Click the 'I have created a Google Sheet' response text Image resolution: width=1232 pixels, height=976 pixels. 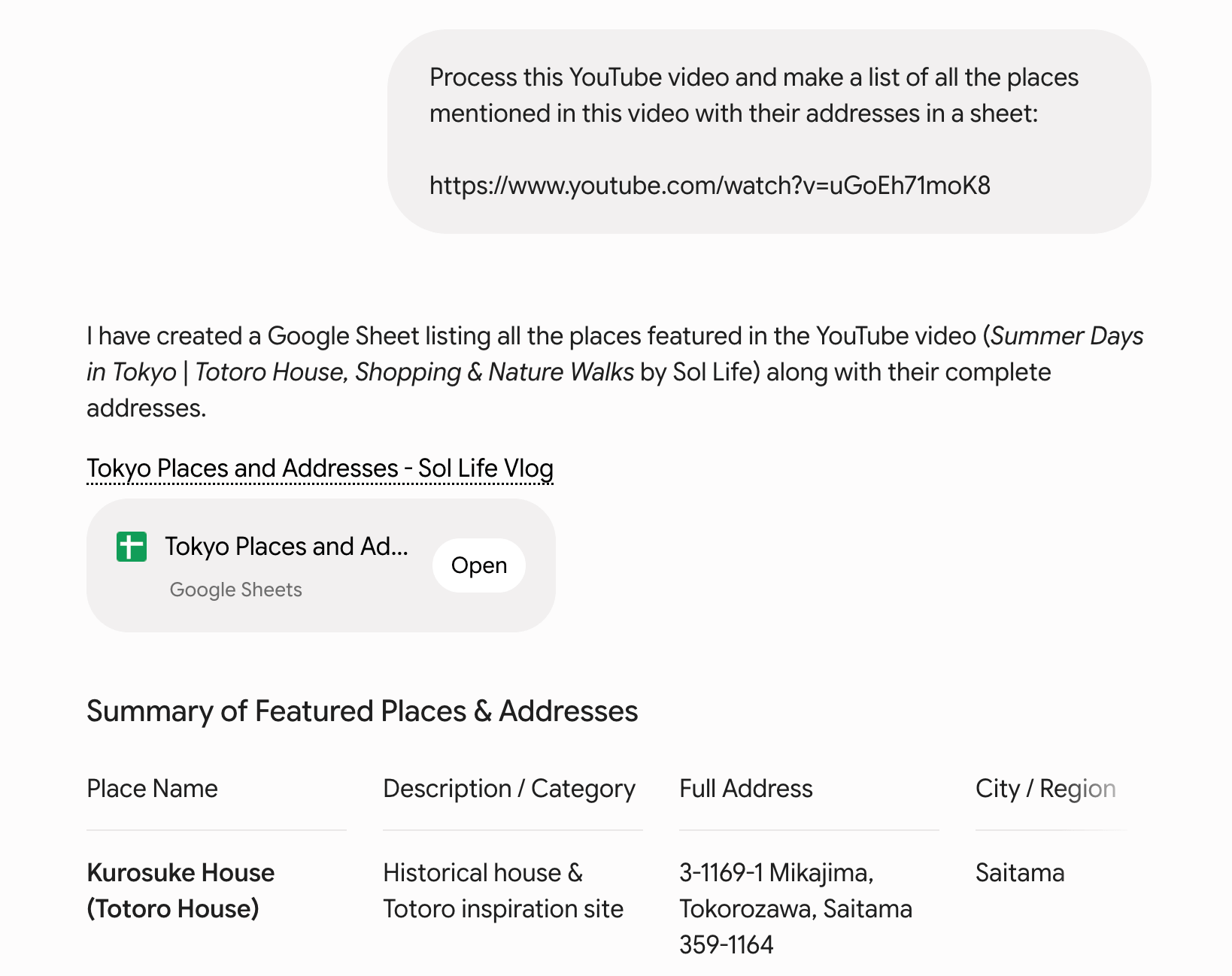coord(614,372)
